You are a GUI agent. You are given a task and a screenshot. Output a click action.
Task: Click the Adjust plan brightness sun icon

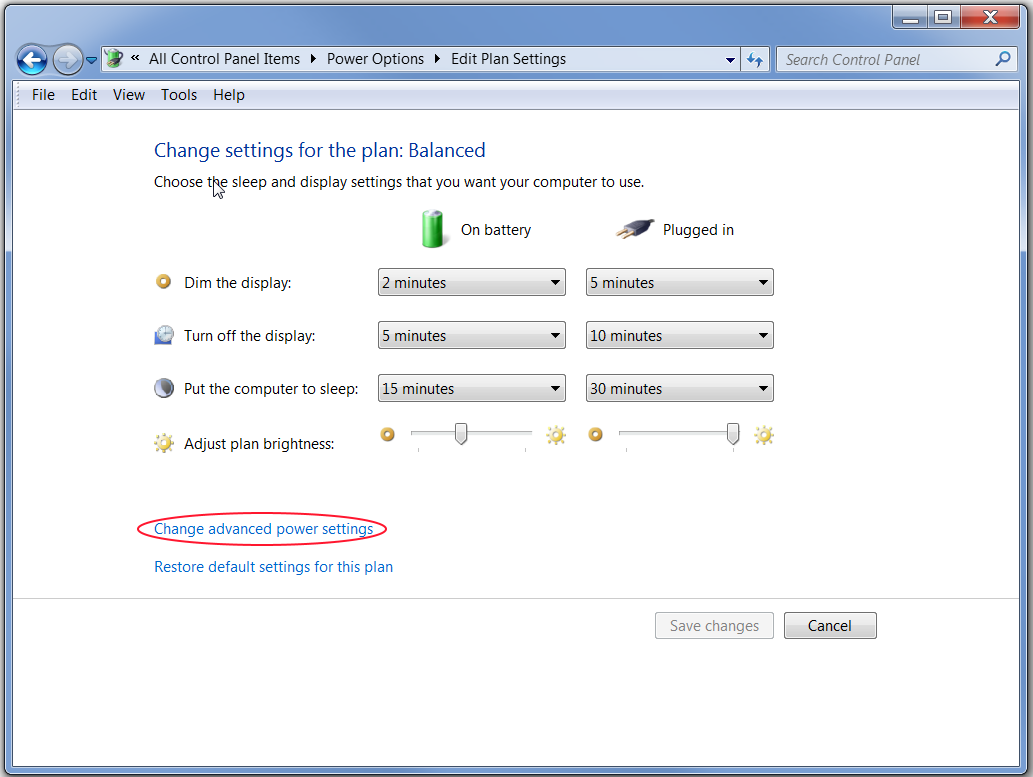point(163,443)
